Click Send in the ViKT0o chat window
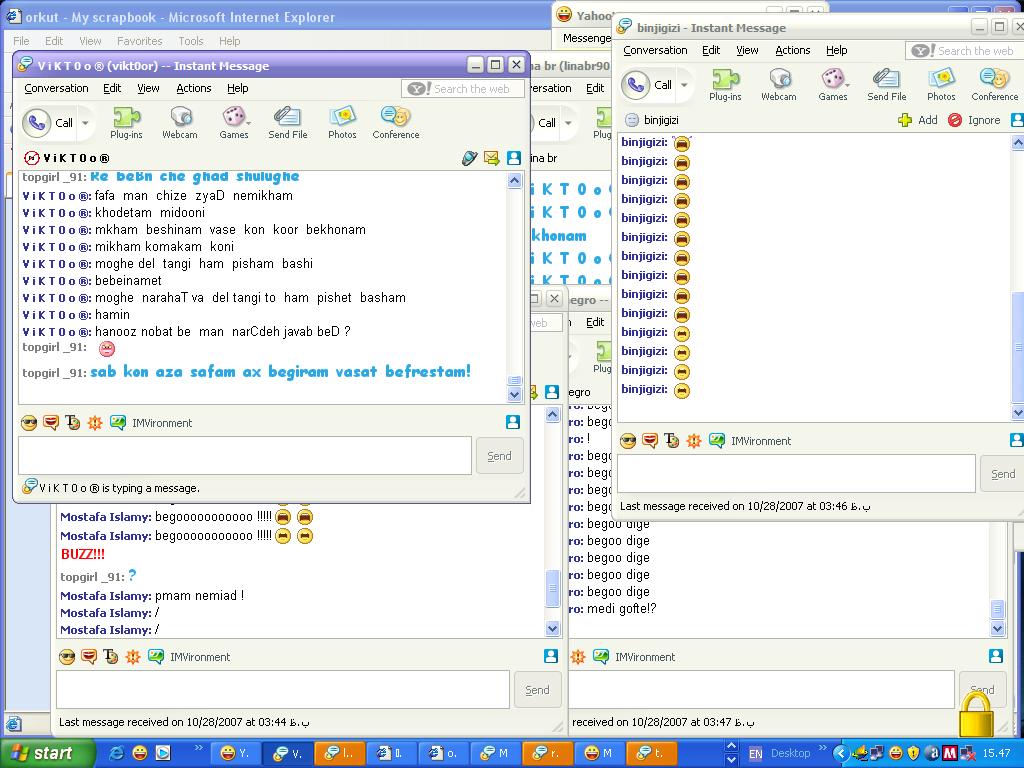 [500, 456]
